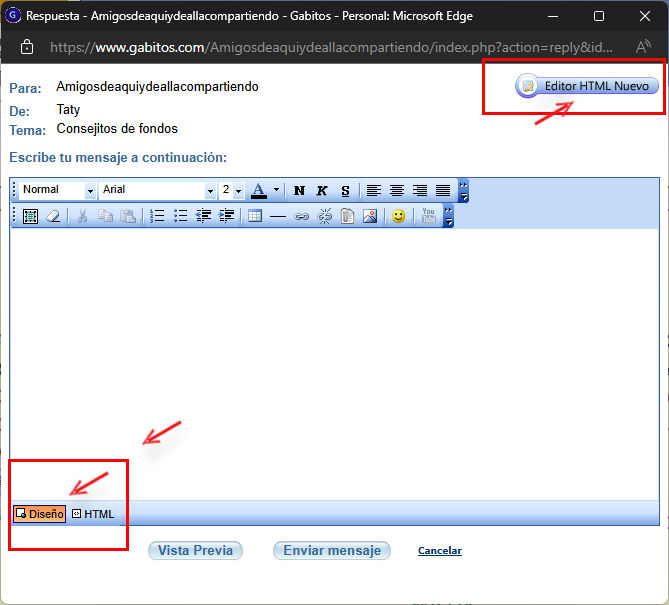Toggle numbered list formatting
669x605 pixels.
point(157,216)
